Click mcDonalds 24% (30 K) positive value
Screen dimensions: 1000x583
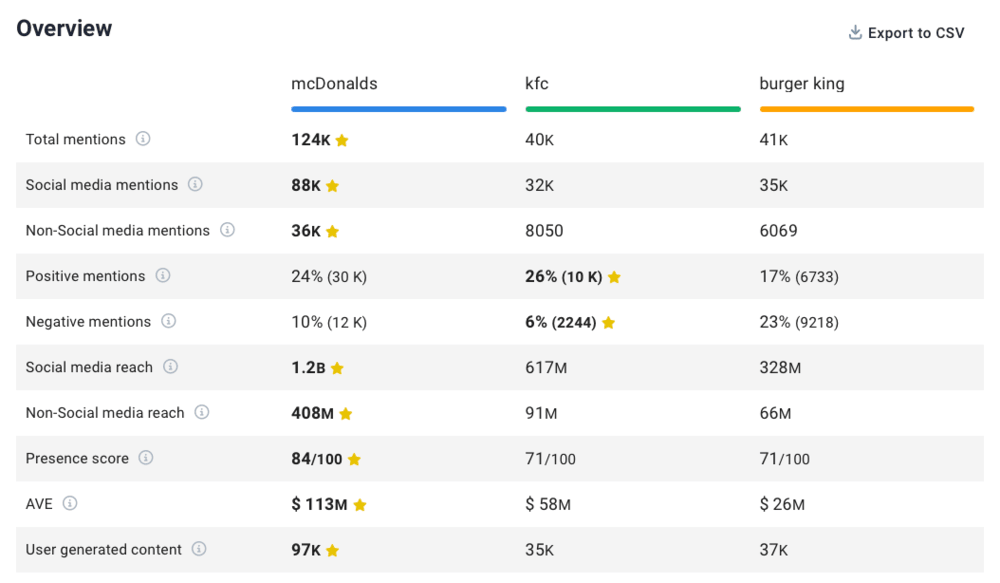point(329,277)
